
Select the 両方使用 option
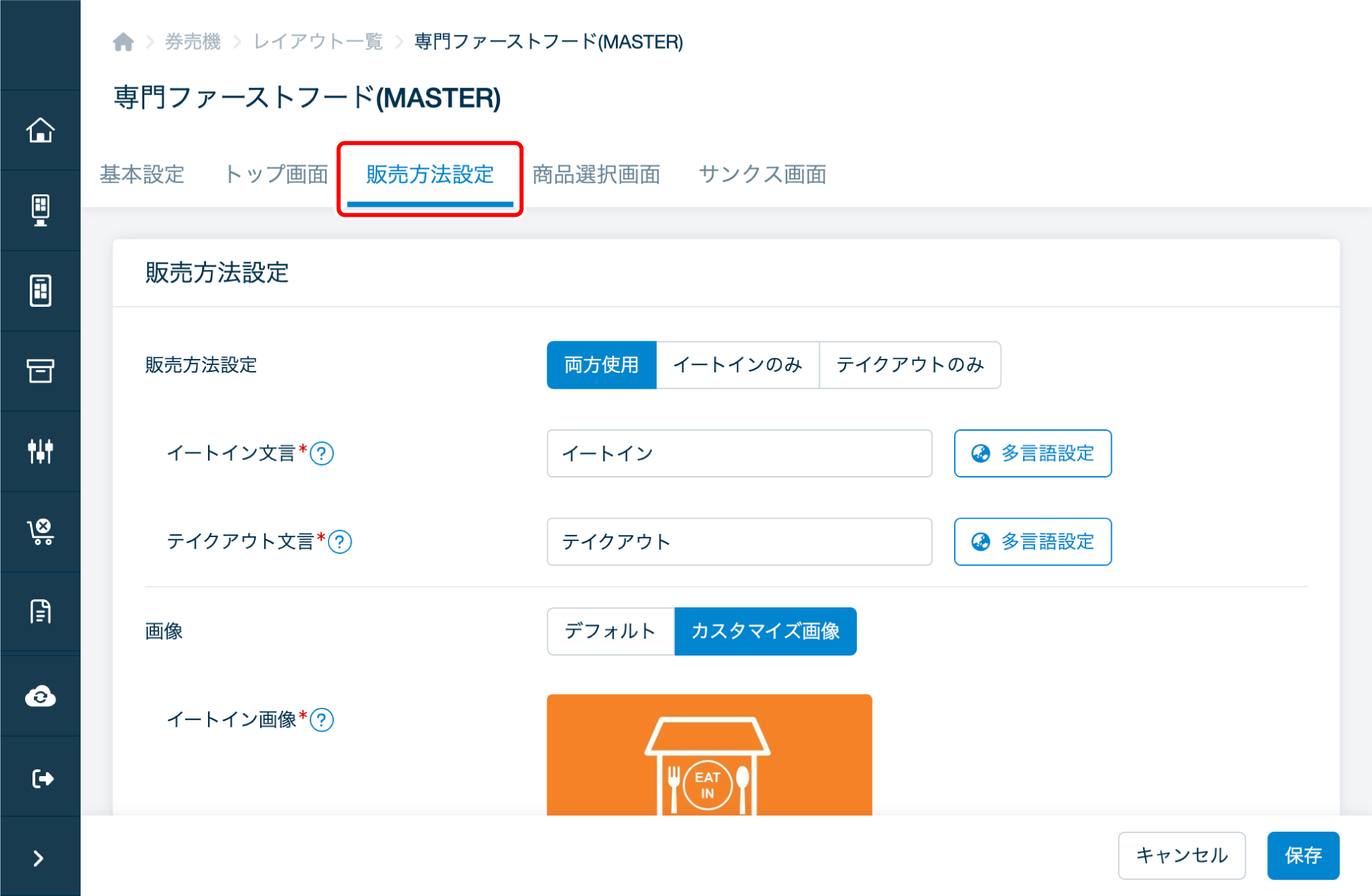tap(602, 365)
